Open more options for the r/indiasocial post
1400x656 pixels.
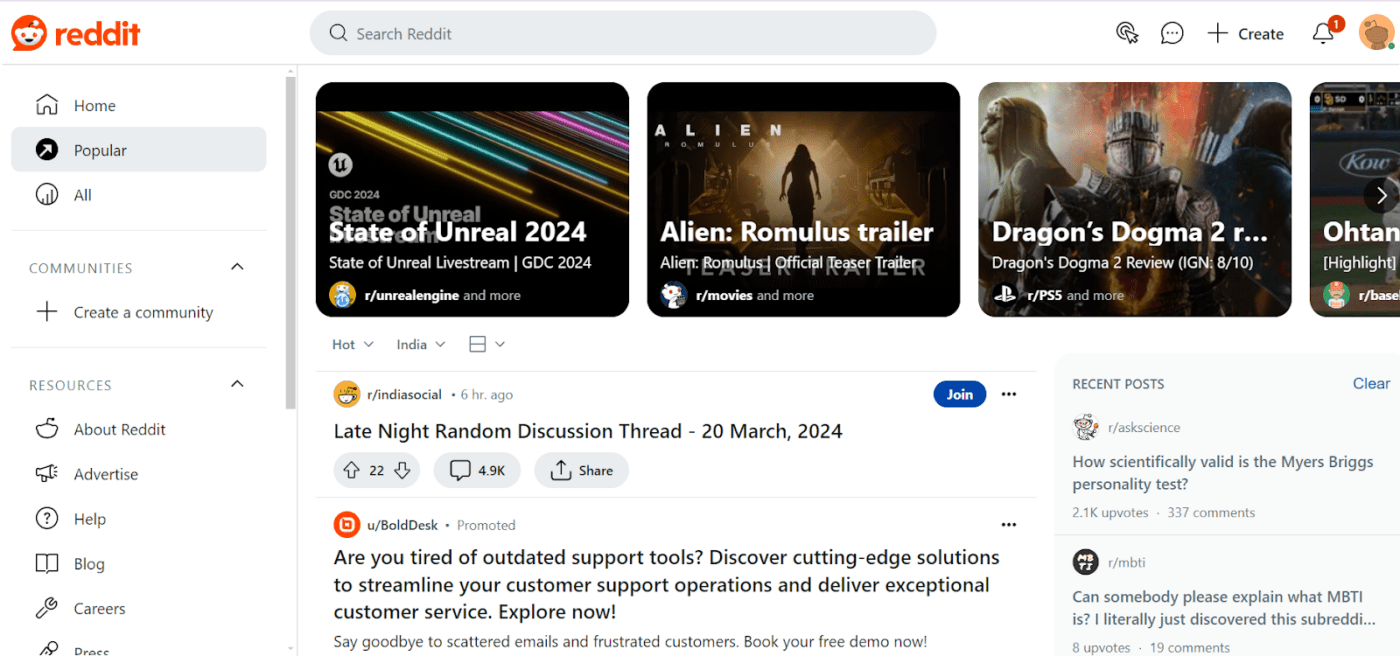[x=1009, y=394]
